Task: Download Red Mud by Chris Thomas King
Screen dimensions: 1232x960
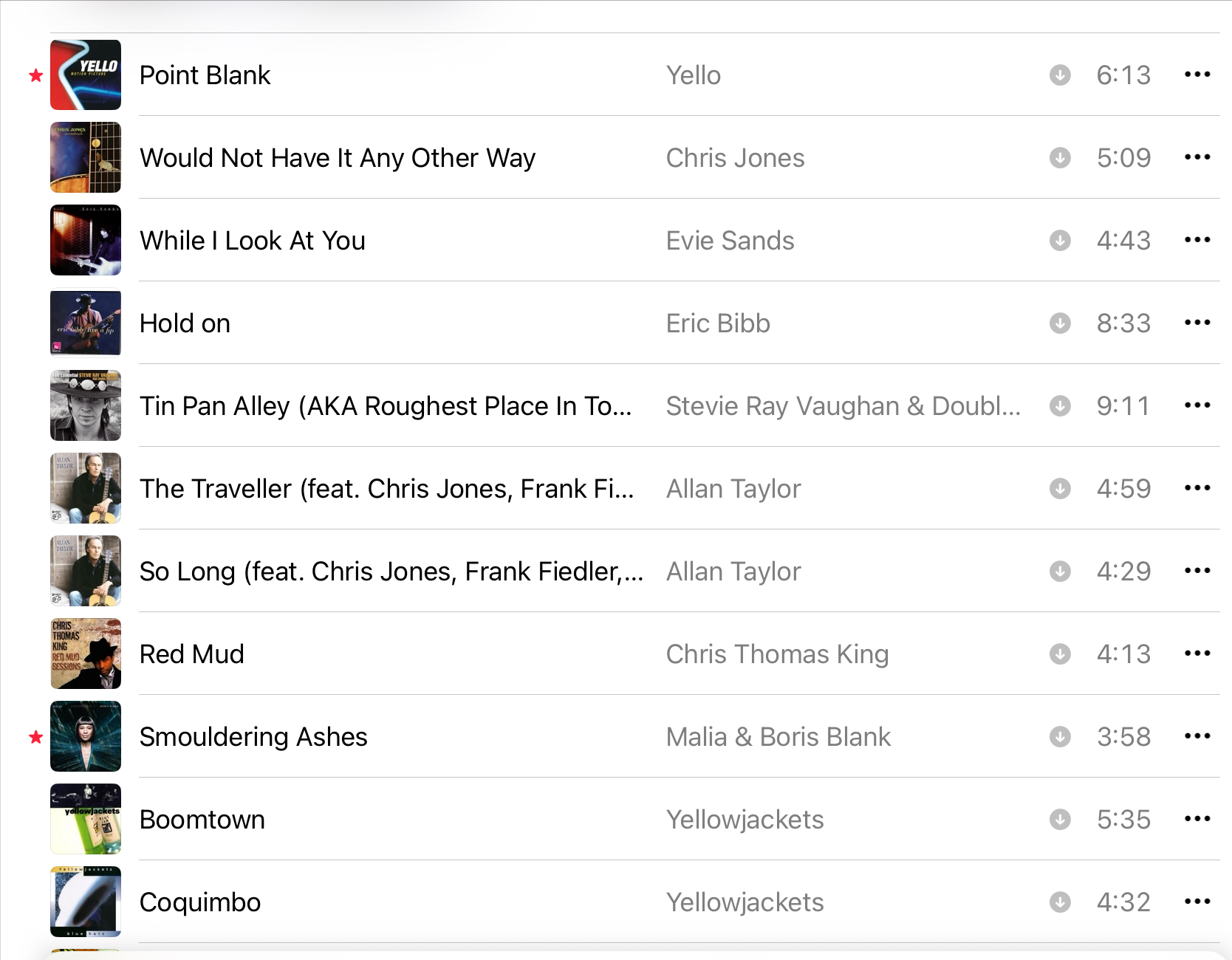Action: [1060, 654]
